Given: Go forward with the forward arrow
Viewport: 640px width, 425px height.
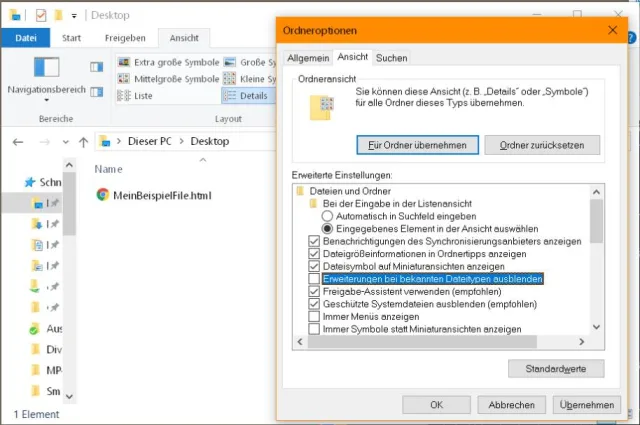Looking at the screenshot, I should (x=44, y=142).
